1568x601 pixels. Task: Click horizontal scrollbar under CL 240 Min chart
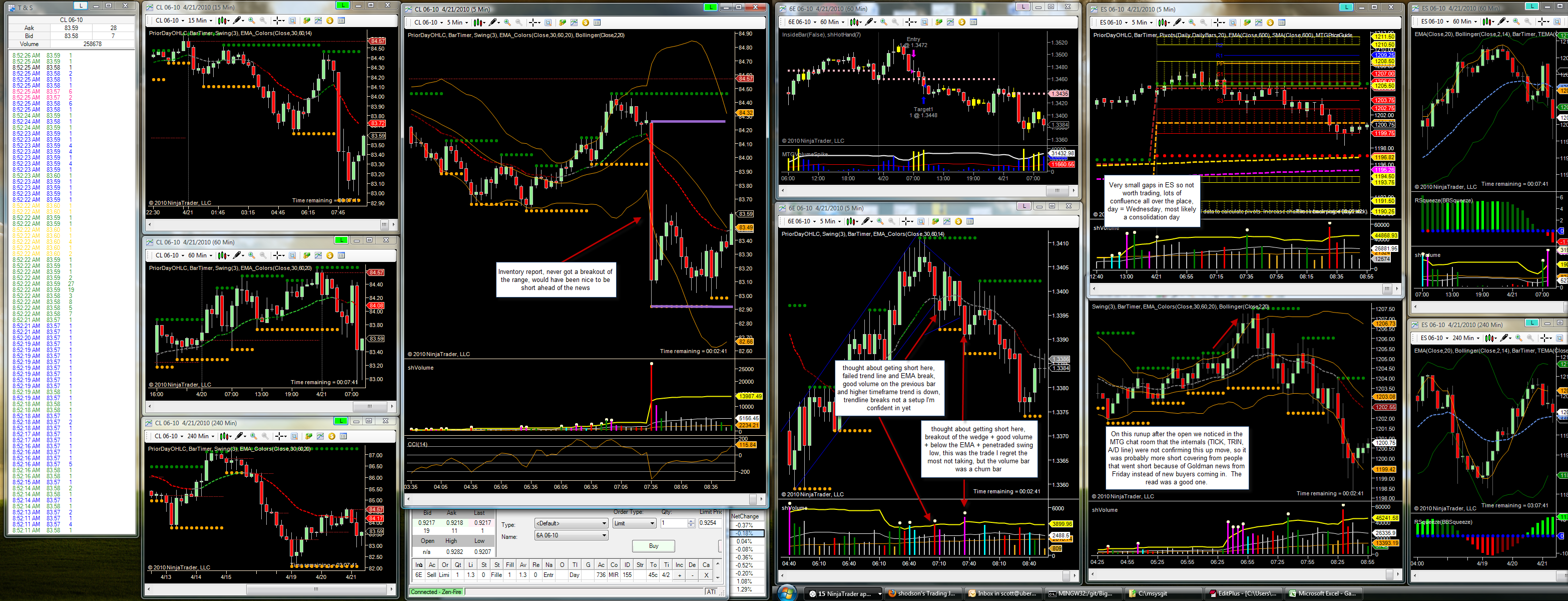click(x=270, y=589)
